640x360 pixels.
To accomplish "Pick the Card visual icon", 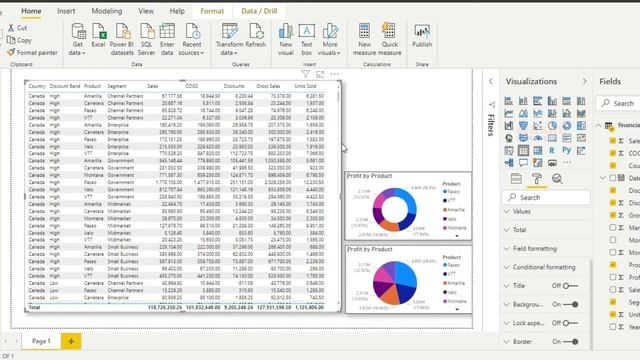I will (552, 138).
